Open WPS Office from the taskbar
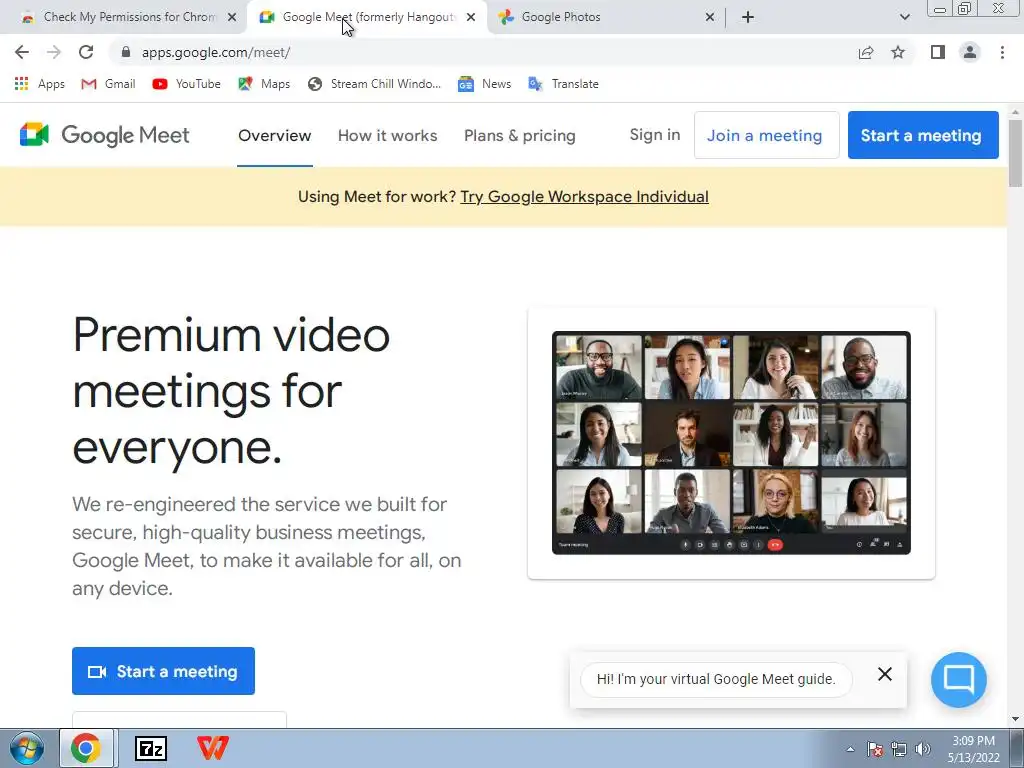This screenshot has width=1024, height=768. [213, 748]
